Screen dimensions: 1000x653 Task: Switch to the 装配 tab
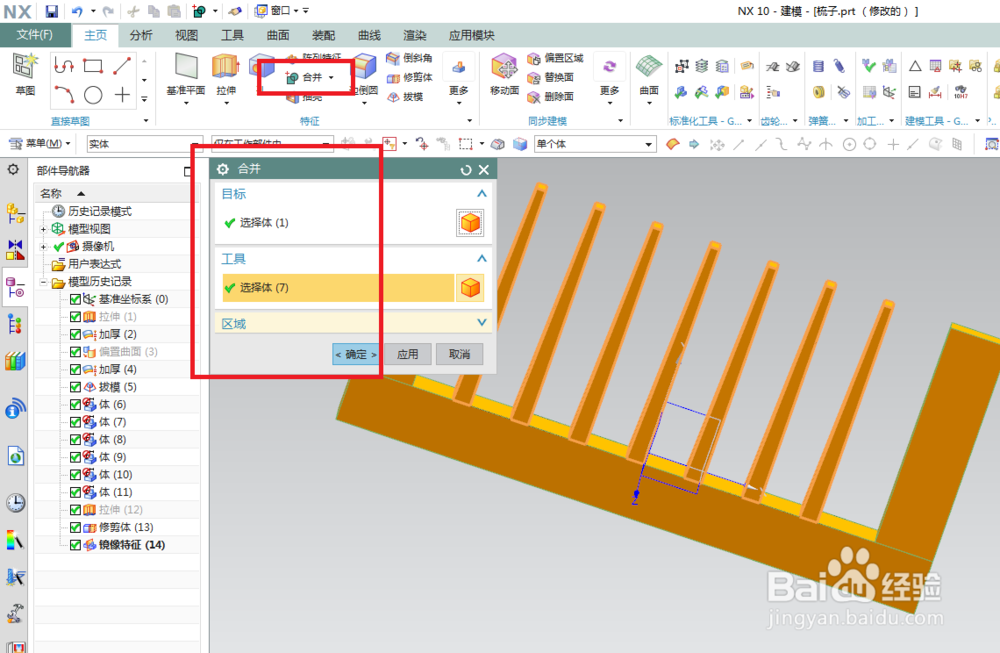pyautogui.click(x=323, y=35)
